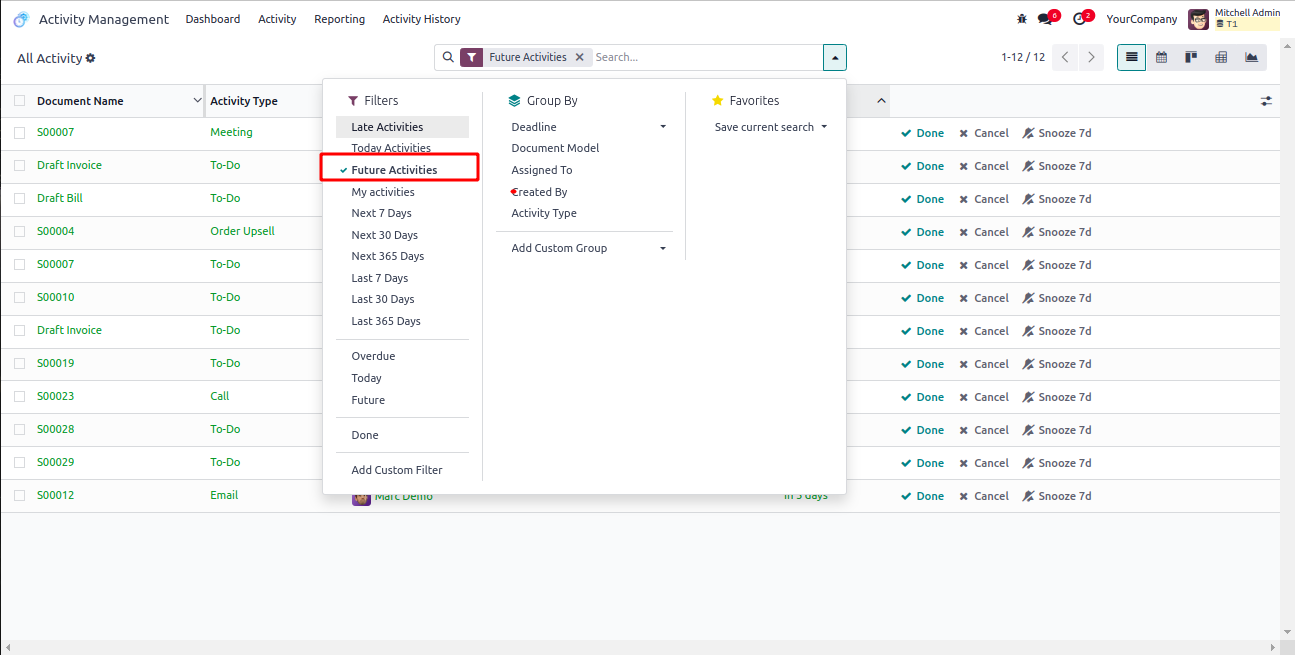Remove the Future Activities filter tag

(580, 57)
